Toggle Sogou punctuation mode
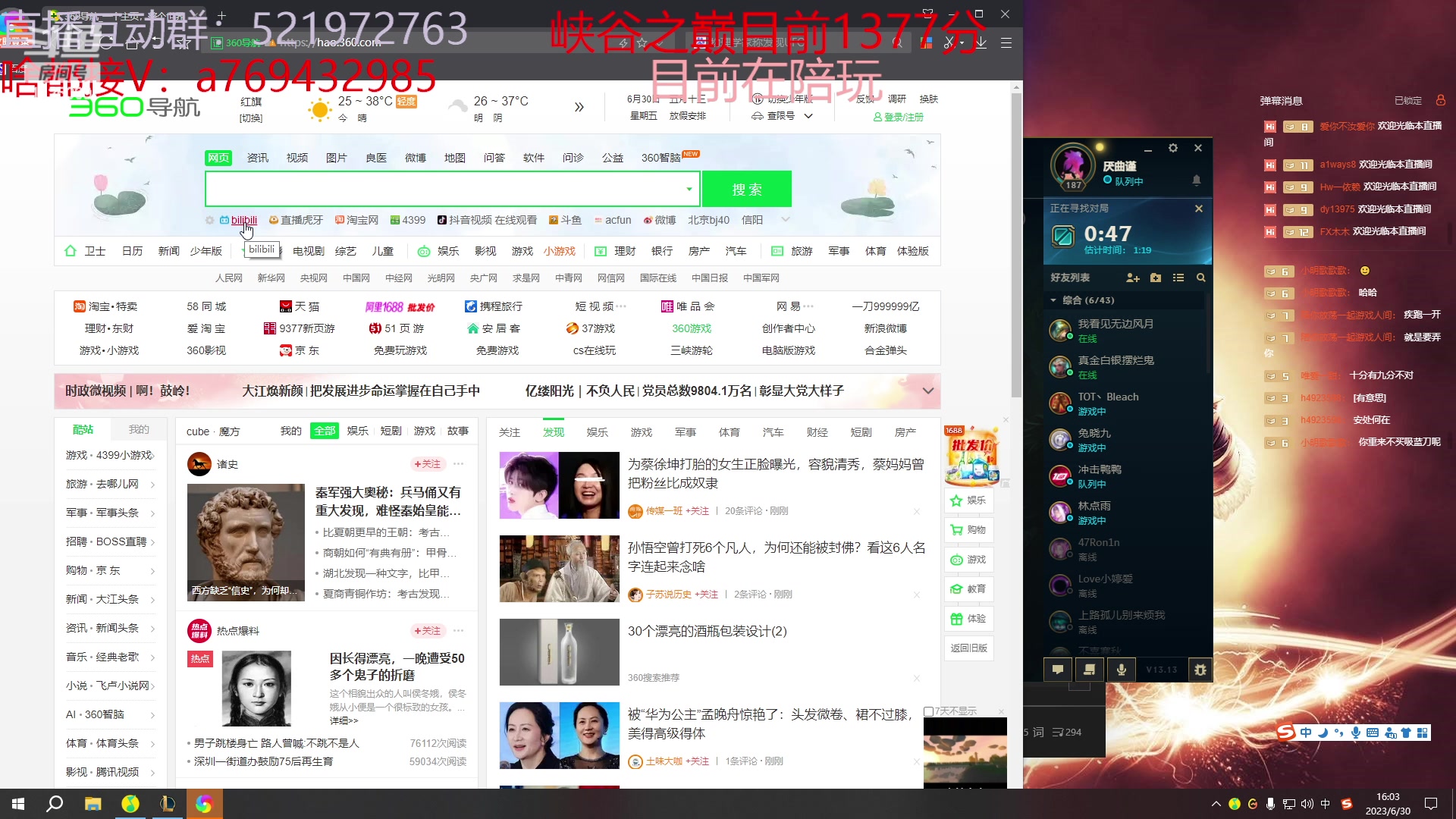The image size is (1456, 819). point(1338,733)
